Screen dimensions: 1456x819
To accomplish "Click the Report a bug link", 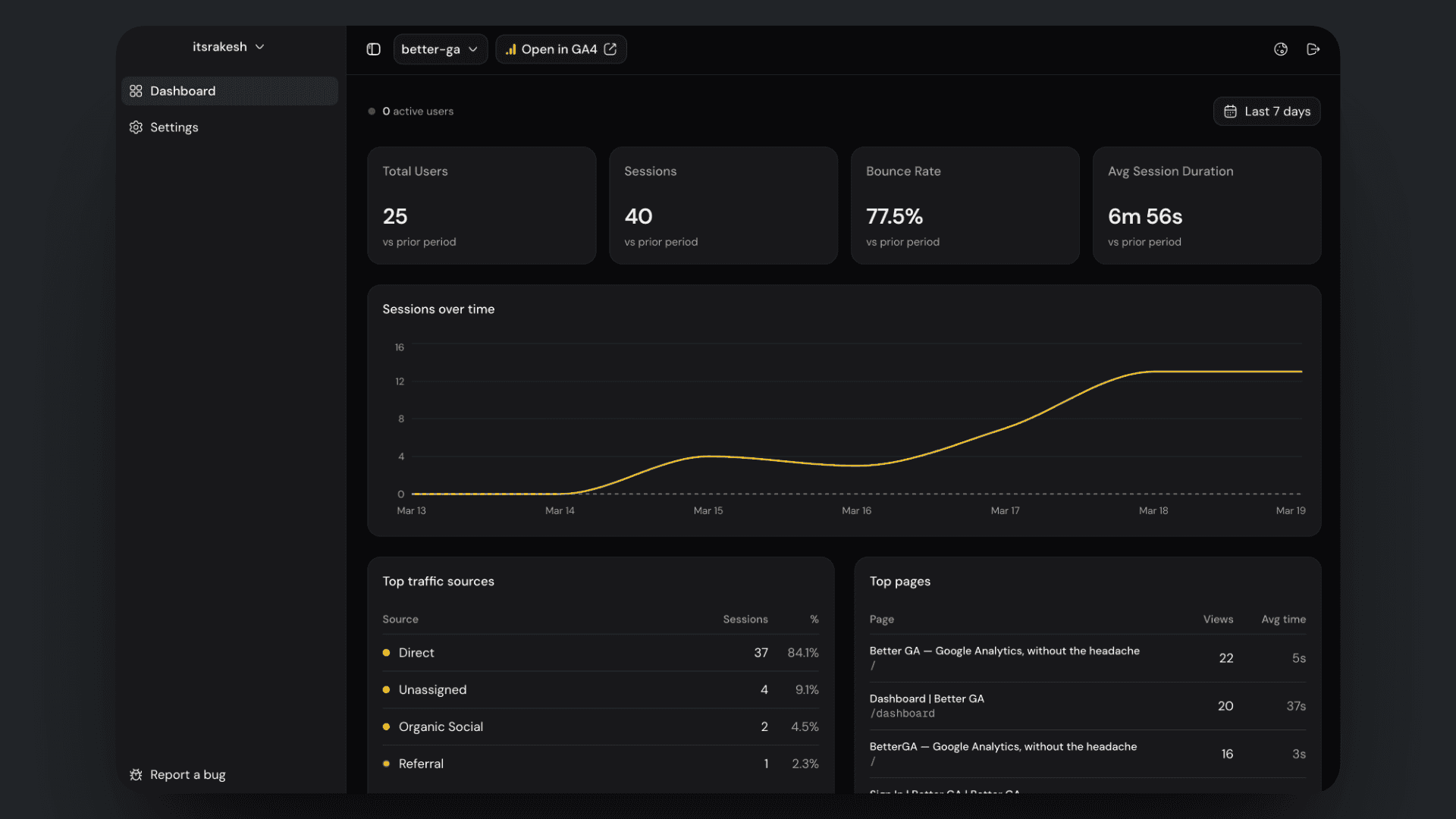I will [x=187, y=774].
